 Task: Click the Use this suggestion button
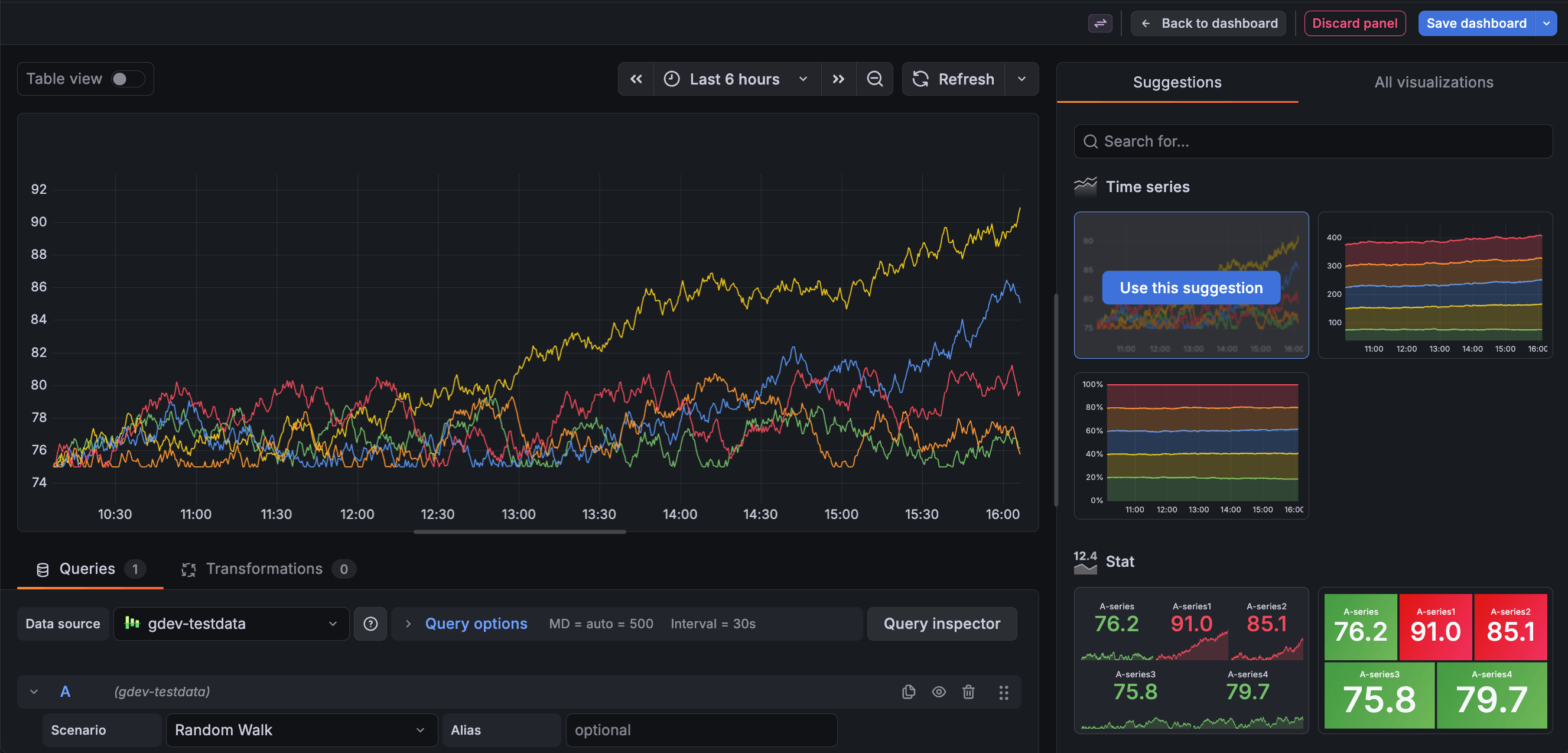pyautogui.click(x=1190, y=287)
